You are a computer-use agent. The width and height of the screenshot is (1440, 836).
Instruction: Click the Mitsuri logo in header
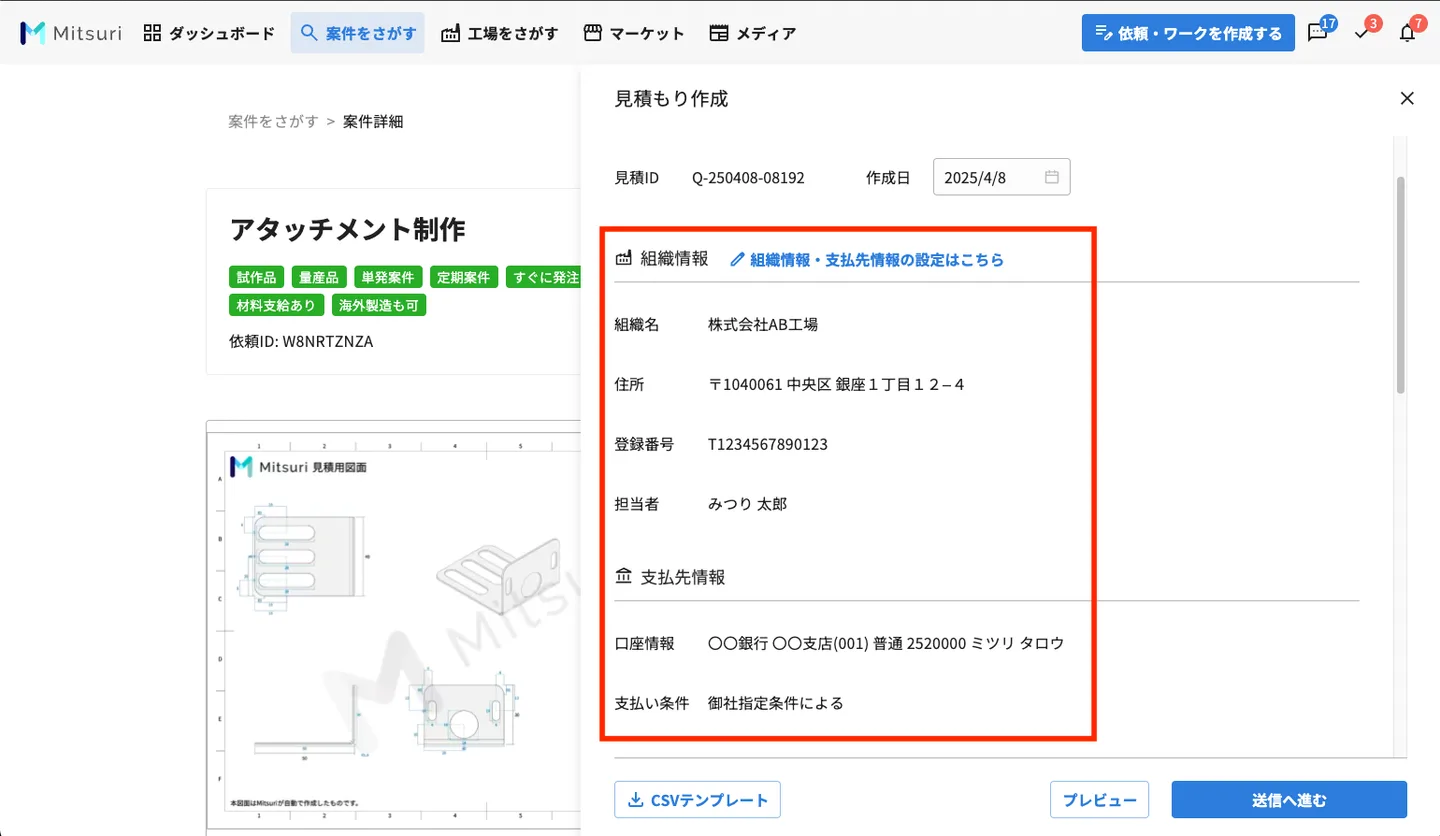tap(71, 33)
